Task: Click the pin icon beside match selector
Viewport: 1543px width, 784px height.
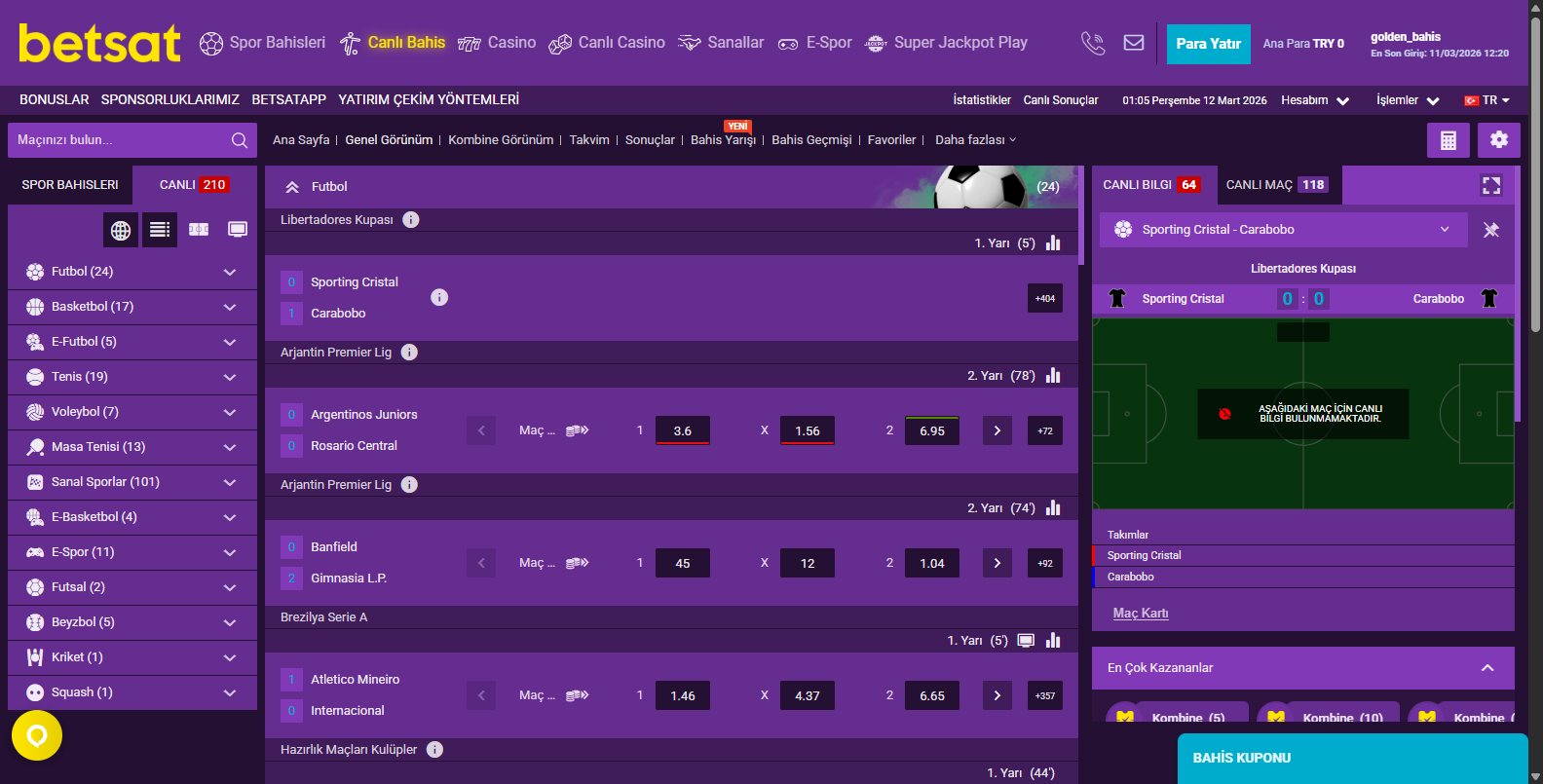Action: (x=1490, y=230)
